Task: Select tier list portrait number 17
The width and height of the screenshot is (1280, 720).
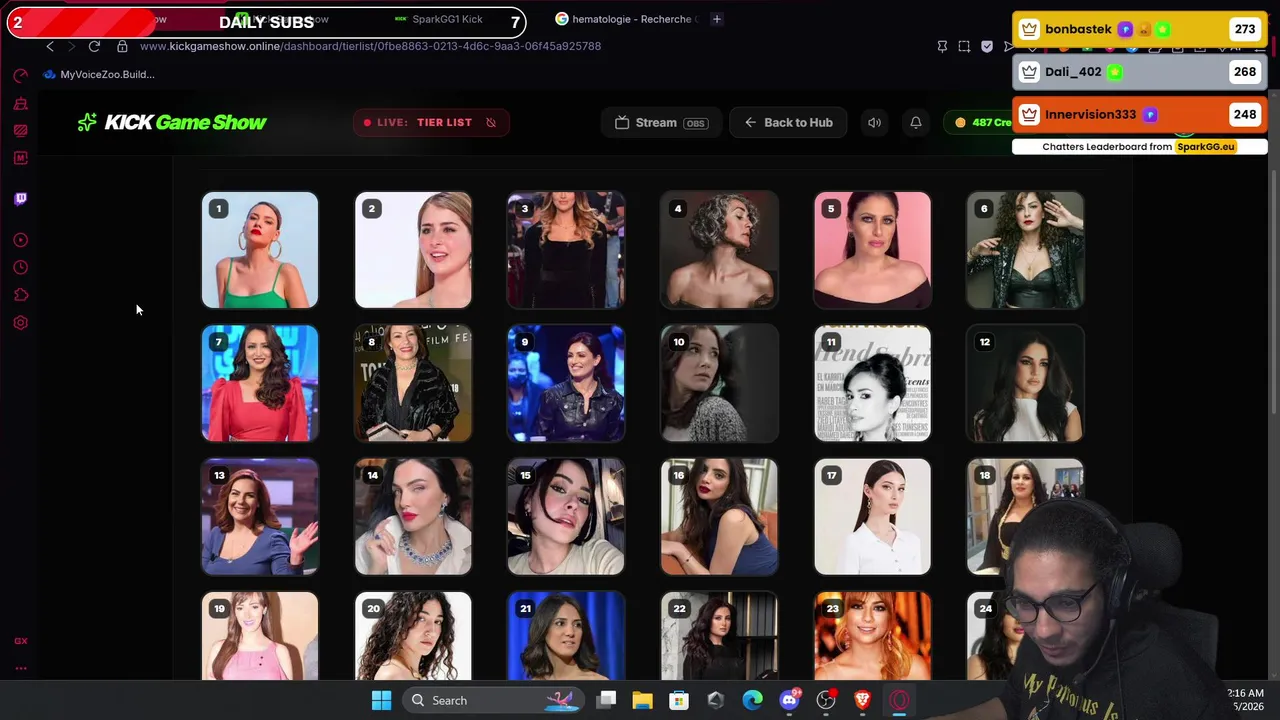Action: point(872,517)
